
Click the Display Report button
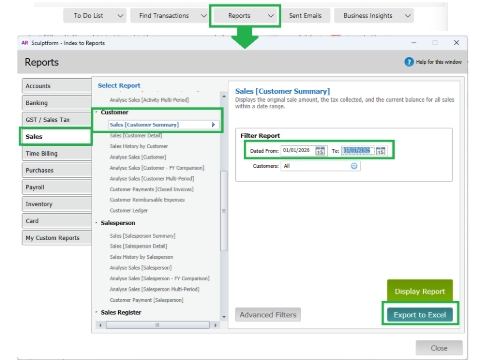pyautogui.click(x=420, y=291)
